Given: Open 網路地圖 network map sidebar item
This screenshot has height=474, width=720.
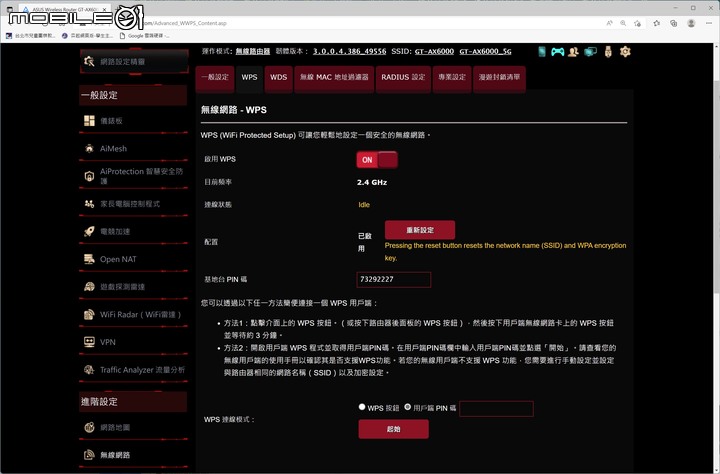Looking at the screenshot, I should [x=134, y=427].
